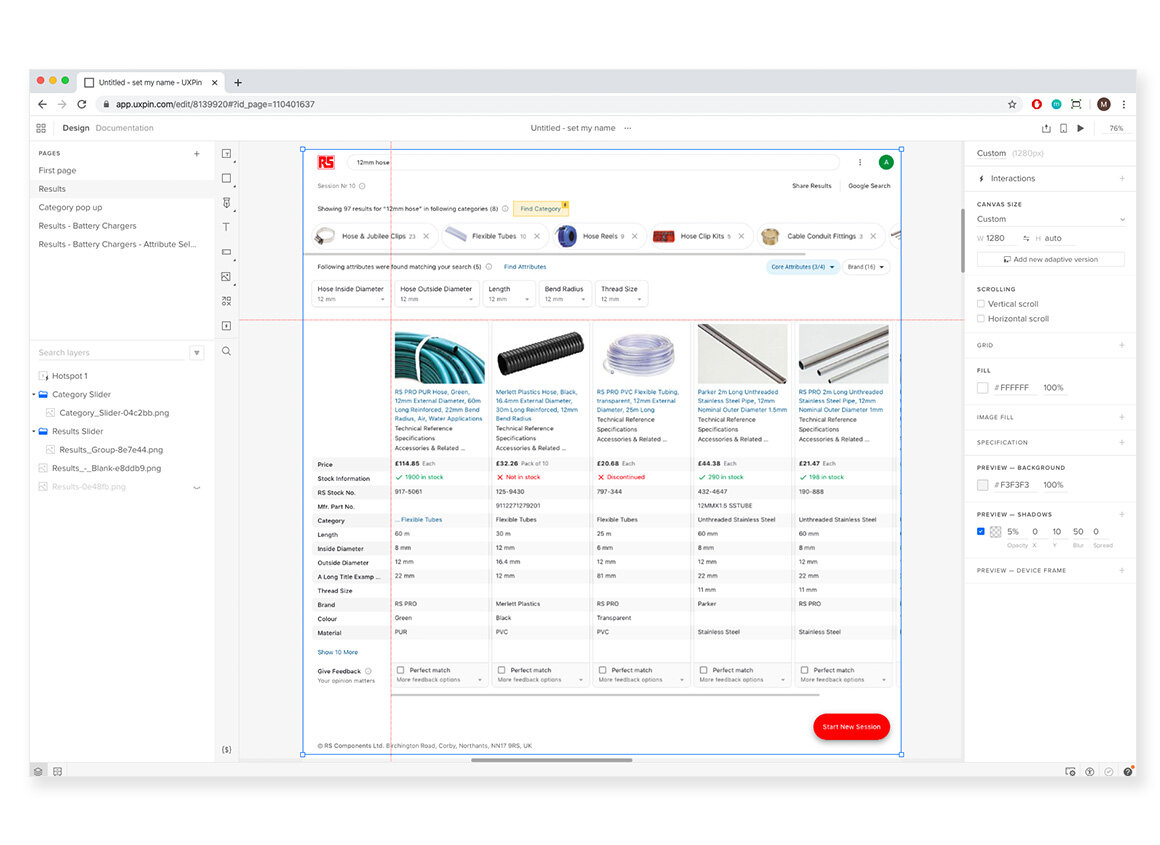Image resolution: width=1160 pixels, height=845 pixels.
Task: Click the lock ratio icon between W and H
Action: 1026,238
